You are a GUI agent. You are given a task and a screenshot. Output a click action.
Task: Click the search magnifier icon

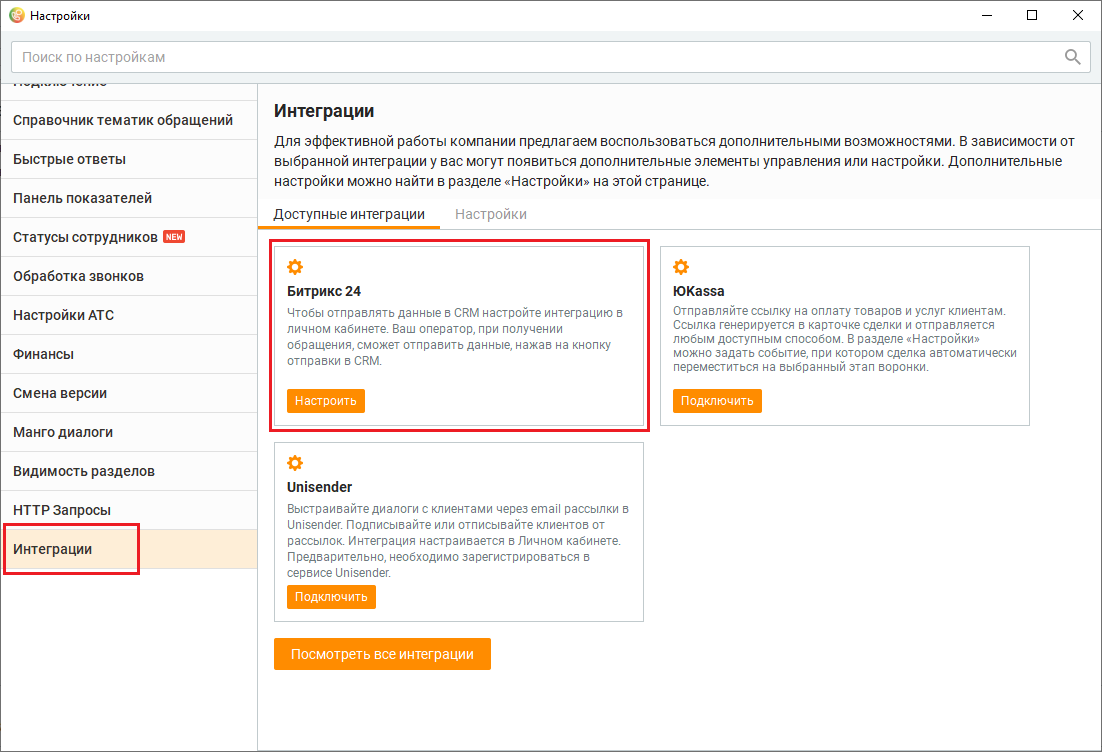point(1072,57)
